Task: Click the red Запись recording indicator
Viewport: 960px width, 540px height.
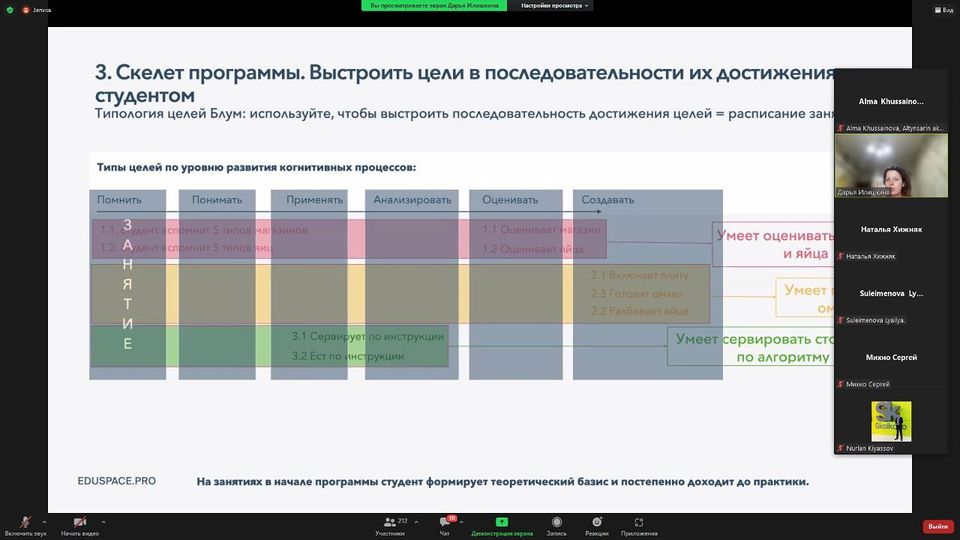Action: [x=37, y=10]
